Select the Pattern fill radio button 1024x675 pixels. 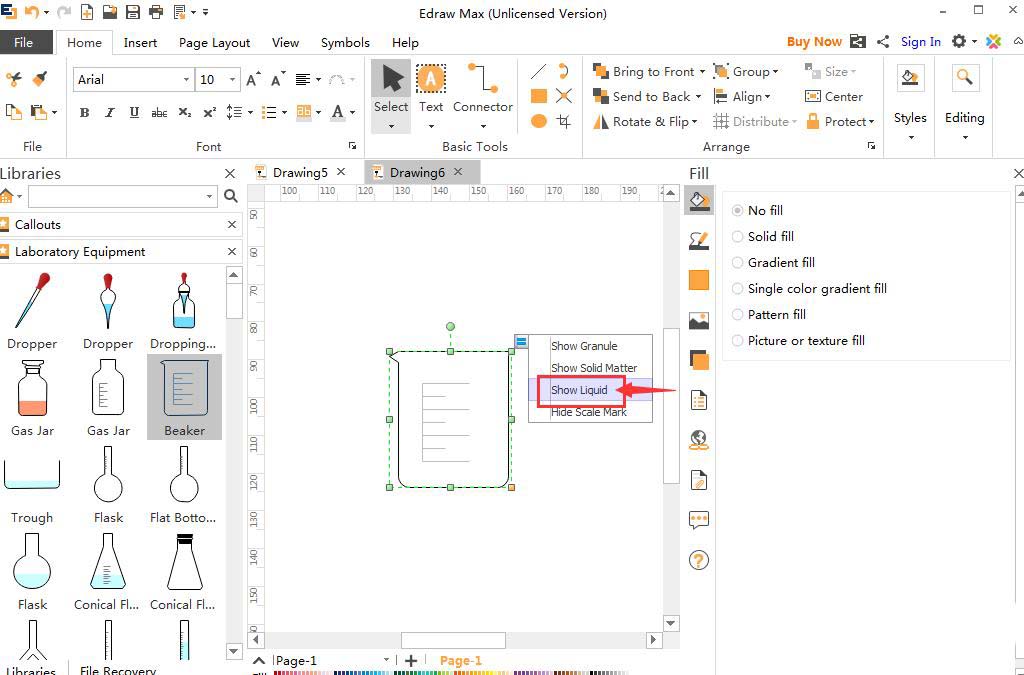point(738,315)
